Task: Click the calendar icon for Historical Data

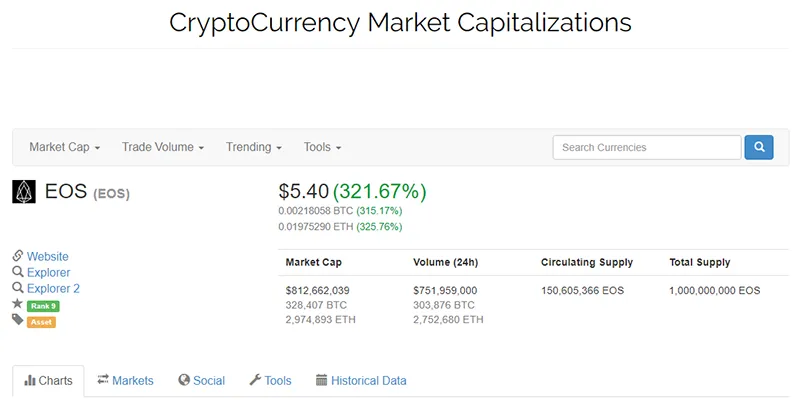Action: (321, 380)
